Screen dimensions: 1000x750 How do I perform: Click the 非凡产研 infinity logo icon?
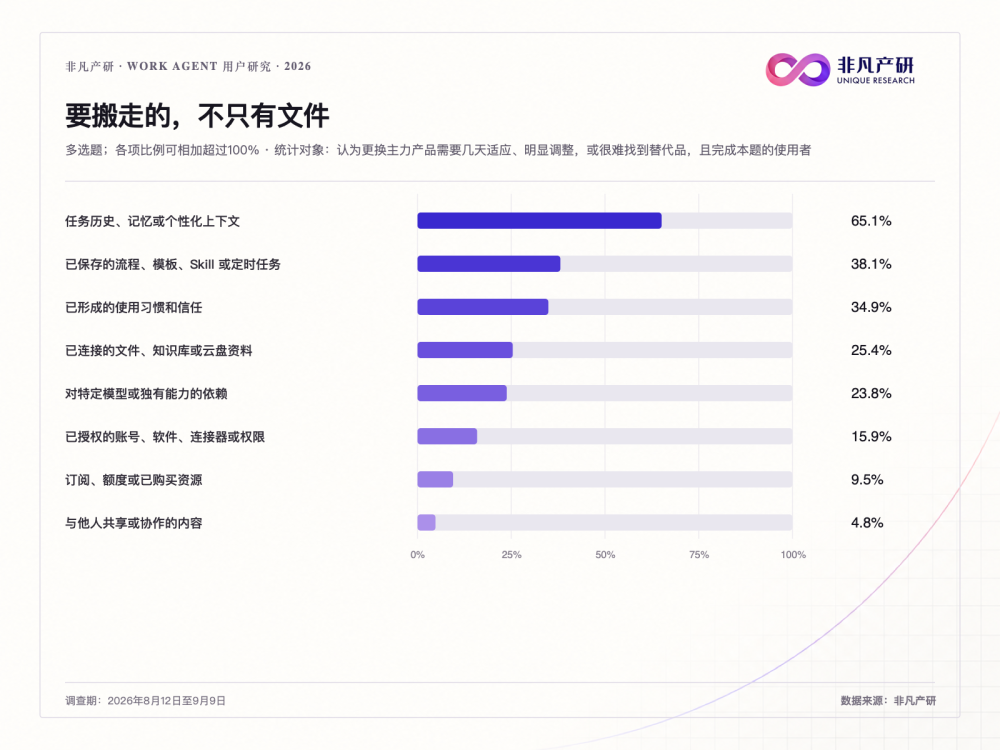point(798,70)
